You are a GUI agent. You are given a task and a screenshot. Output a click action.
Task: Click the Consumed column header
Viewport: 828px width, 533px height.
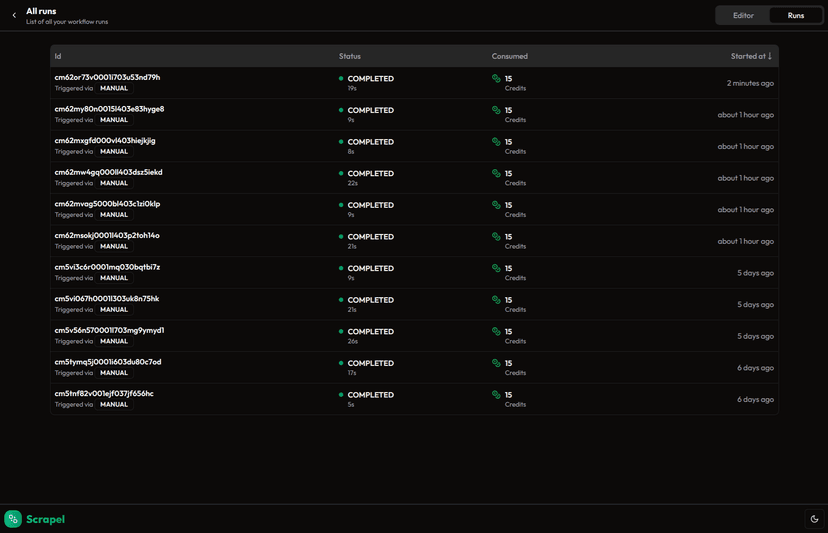[x=510, y=56]
